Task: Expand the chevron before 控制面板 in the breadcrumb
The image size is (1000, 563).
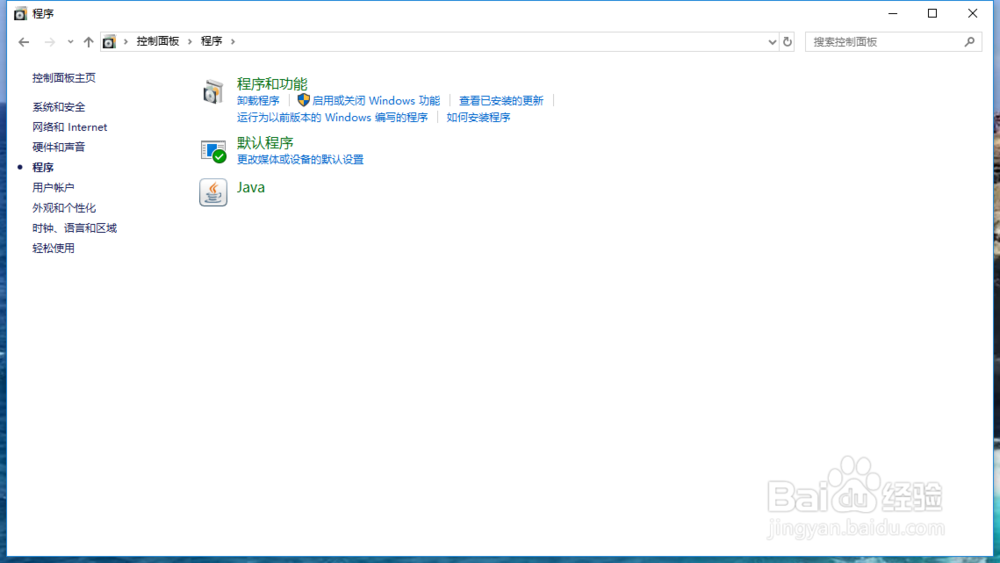Action: click(x=126, y=41)
